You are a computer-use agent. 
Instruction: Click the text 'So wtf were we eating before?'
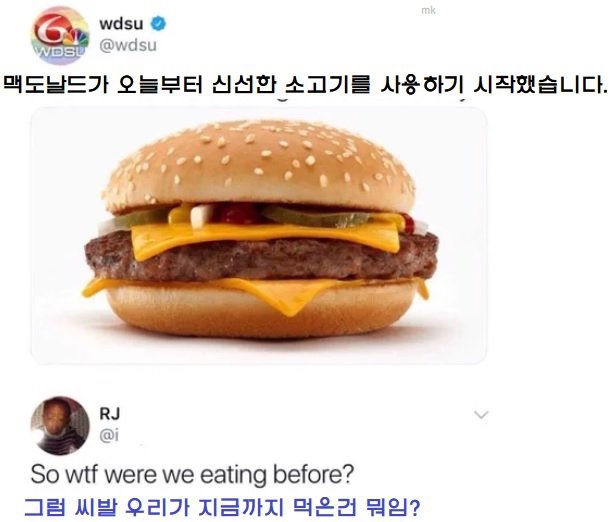(192, 474)
